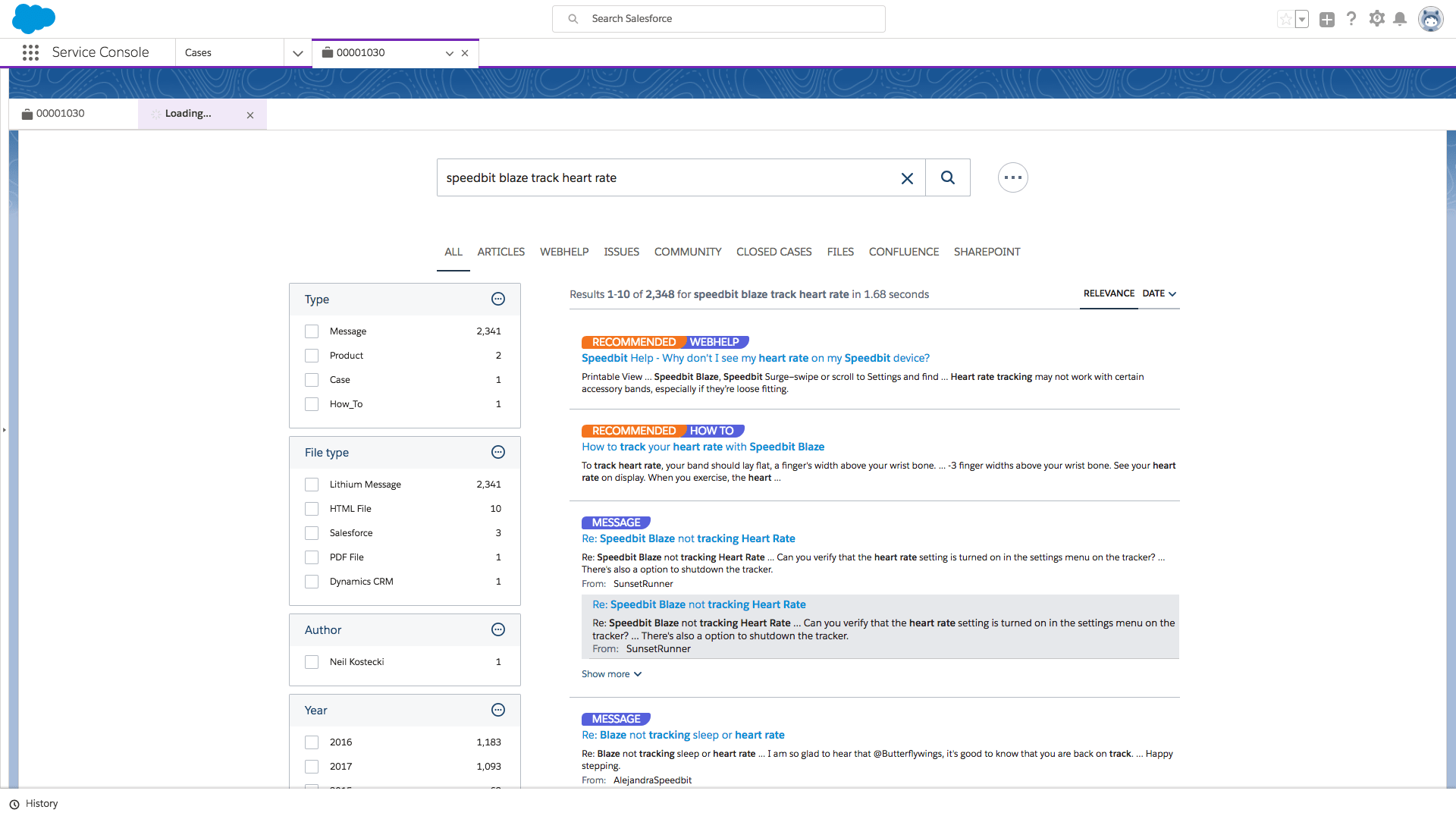Screen dimensions: 1456x819
Task: Open the favorites list dropdown arrow
Action: click(1302, 20)
